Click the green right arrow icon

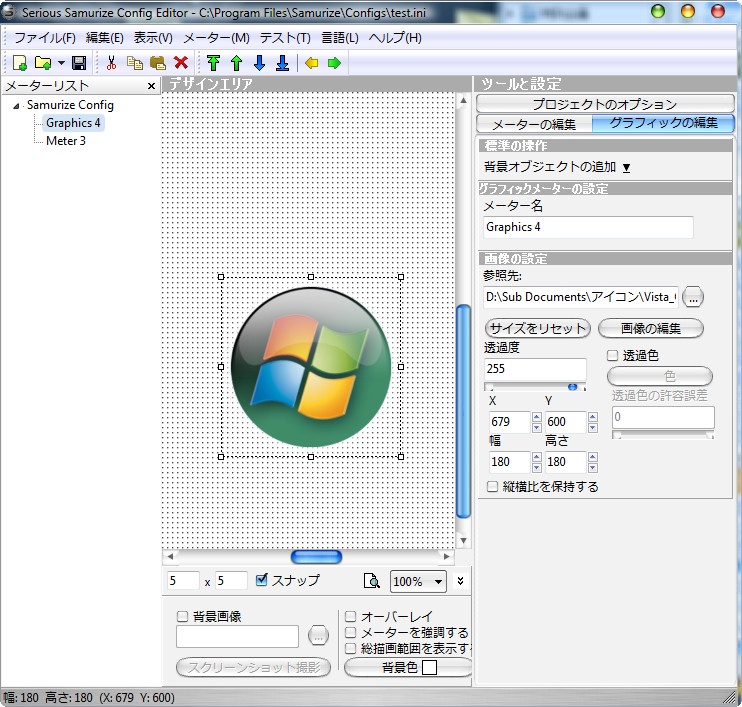[x=334, y=63]
